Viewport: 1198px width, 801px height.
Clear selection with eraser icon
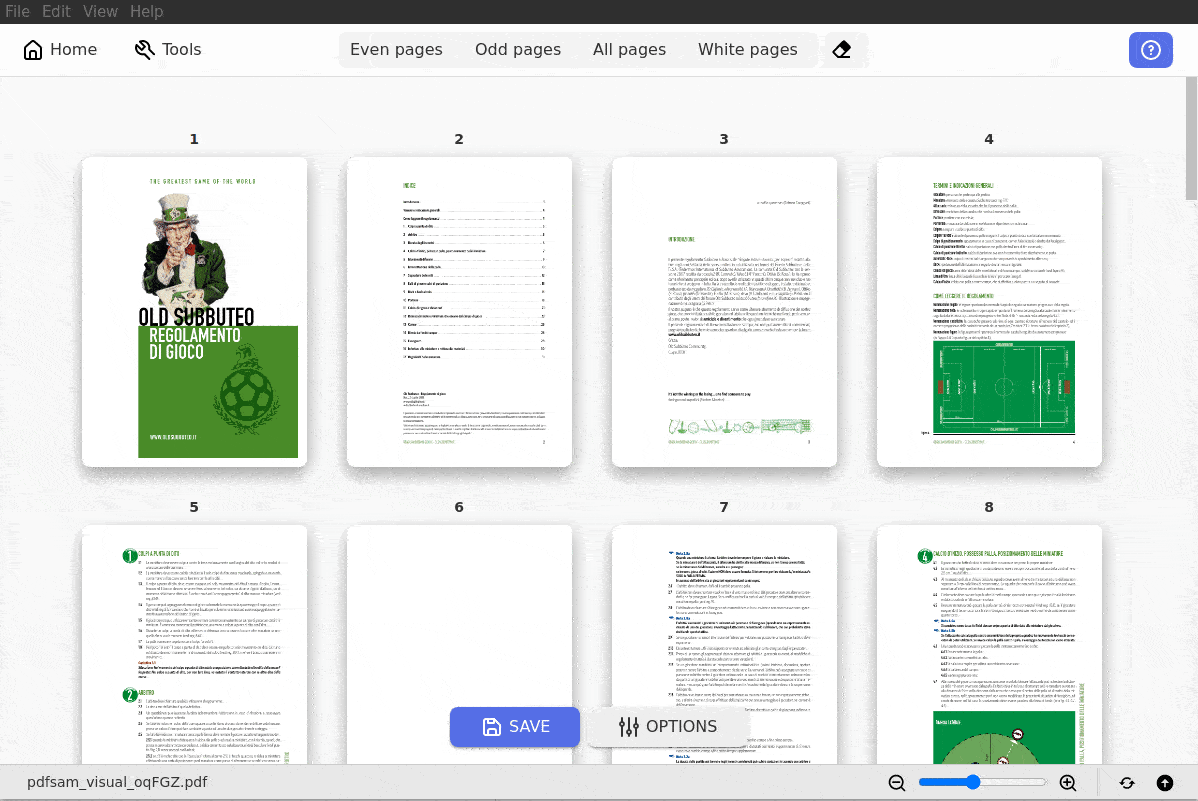coord(841,50)
